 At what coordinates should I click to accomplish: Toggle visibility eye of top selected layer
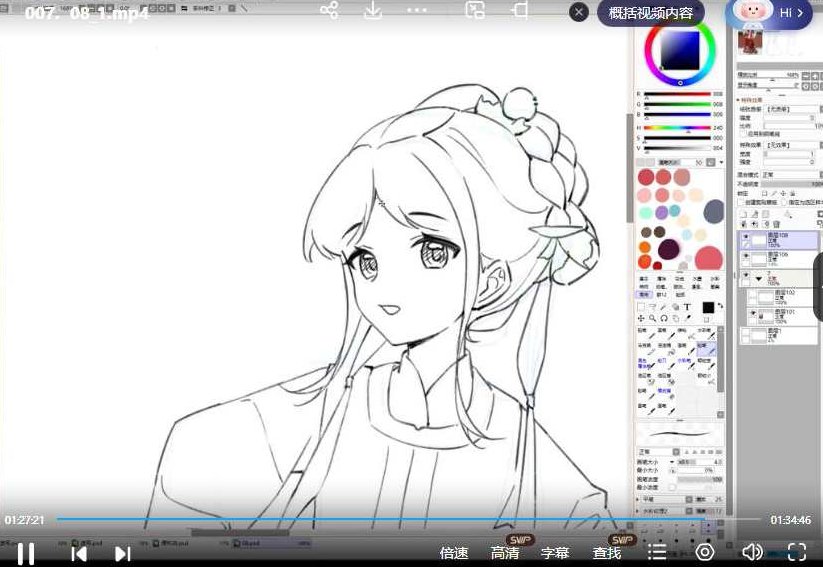click(x=745, y=239)
